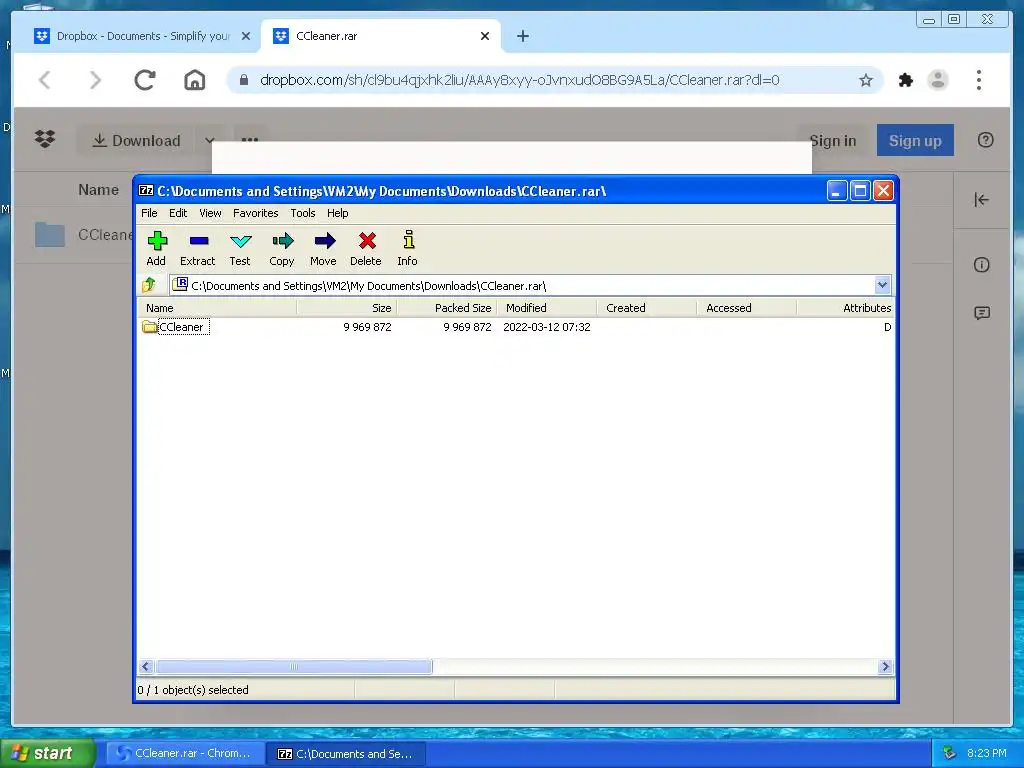Image resolution: width=1024 pixels, height=768 pixels.
Task: Click the Copy toolbar icon
Action: (281, 248)
